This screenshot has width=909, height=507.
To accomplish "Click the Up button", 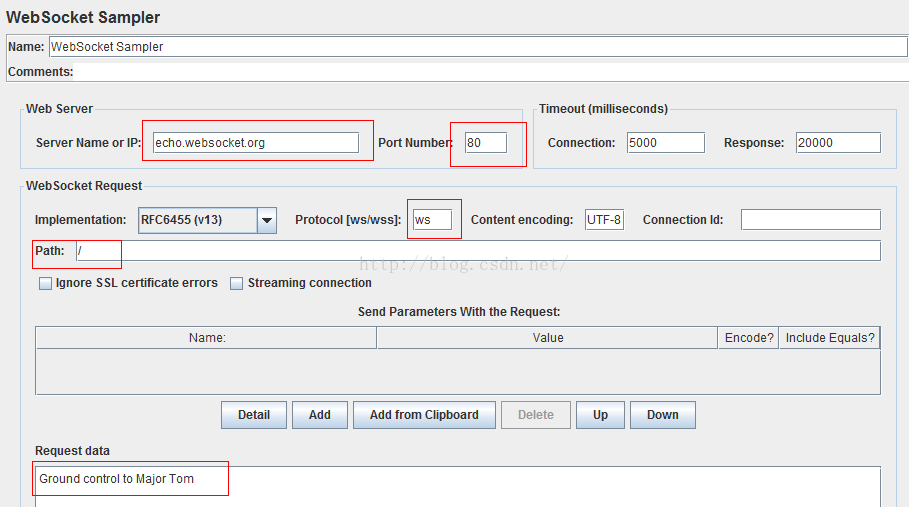I will 600,415.
